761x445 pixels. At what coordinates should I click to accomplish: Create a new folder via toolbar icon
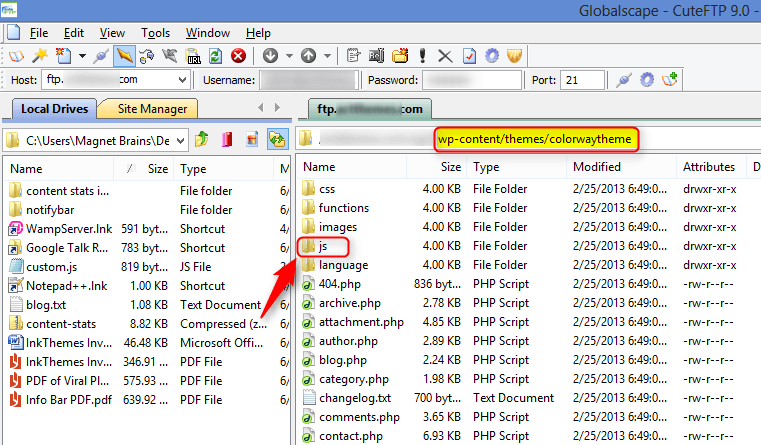400,56
